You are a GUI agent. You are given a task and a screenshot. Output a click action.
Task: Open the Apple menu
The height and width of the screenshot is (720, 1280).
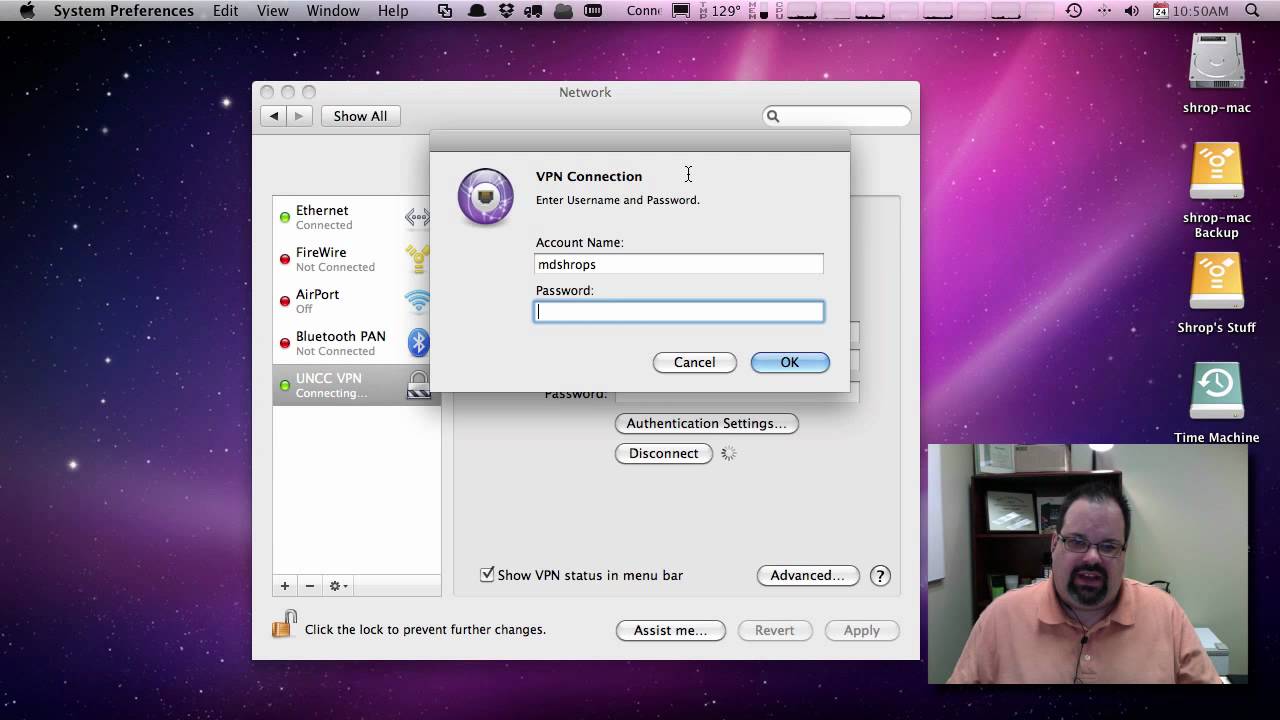[27, 11]
